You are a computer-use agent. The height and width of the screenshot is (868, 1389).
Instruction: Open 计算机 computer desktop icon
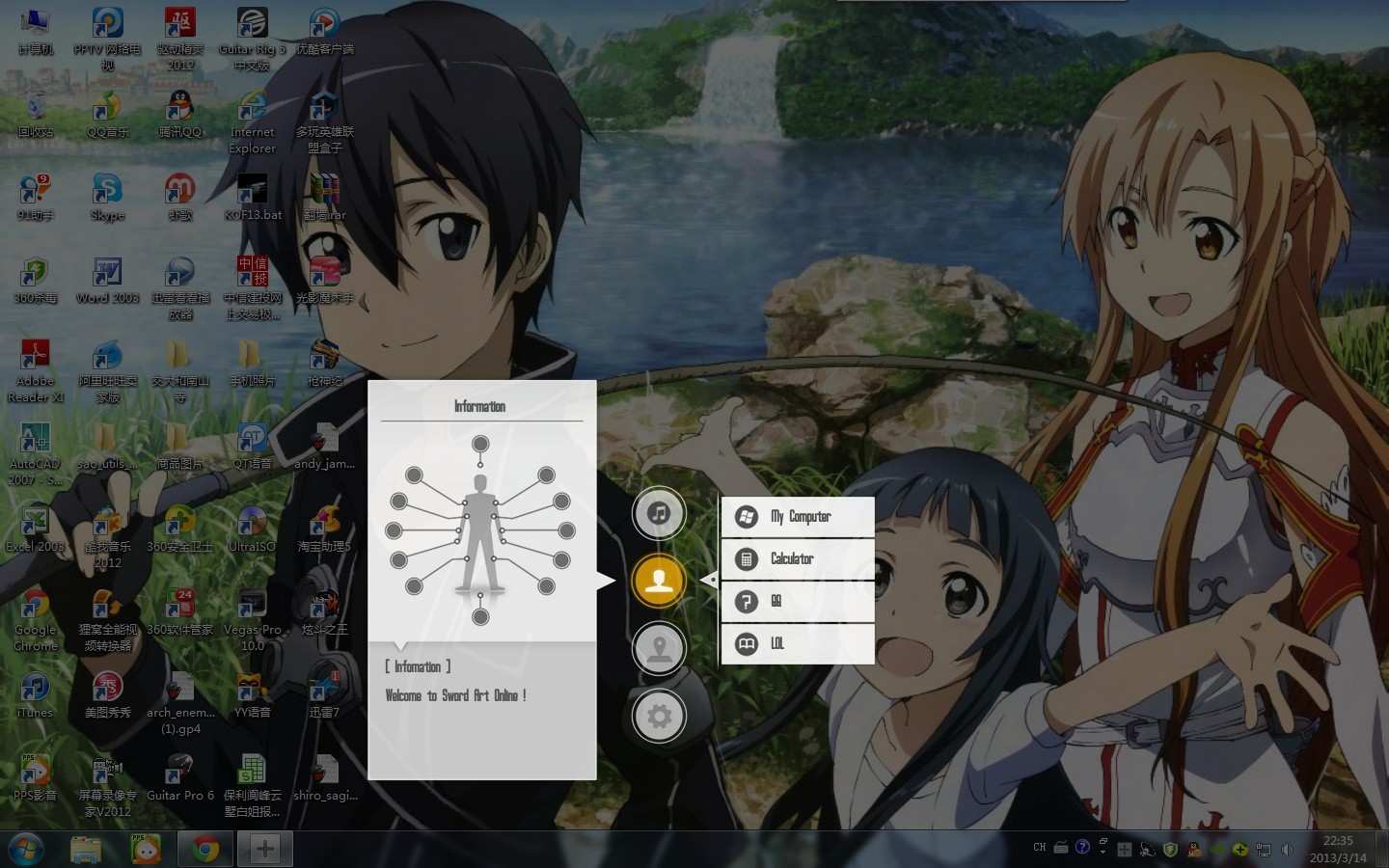tap(36, 32)
